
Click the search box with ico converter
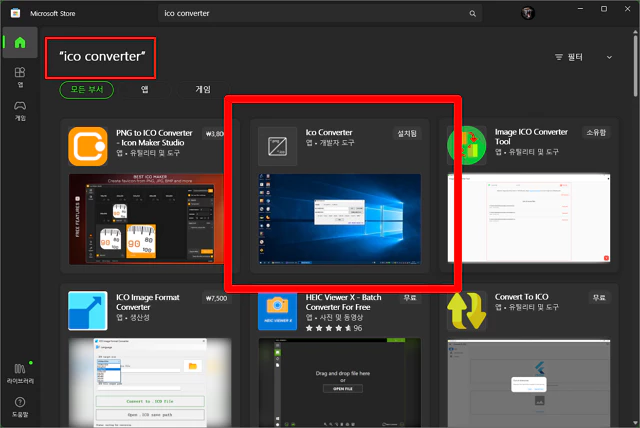point(320,13)
